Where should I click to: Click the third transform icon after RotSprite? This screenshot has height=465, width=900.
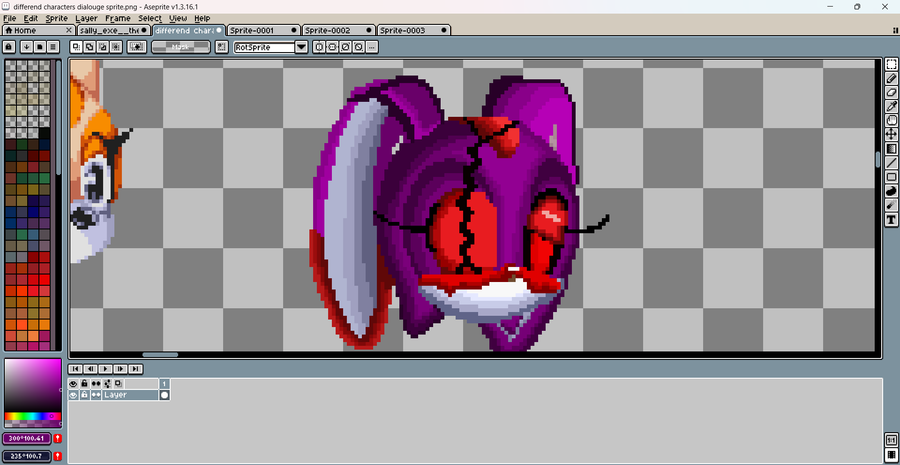[x=345, y=47]
